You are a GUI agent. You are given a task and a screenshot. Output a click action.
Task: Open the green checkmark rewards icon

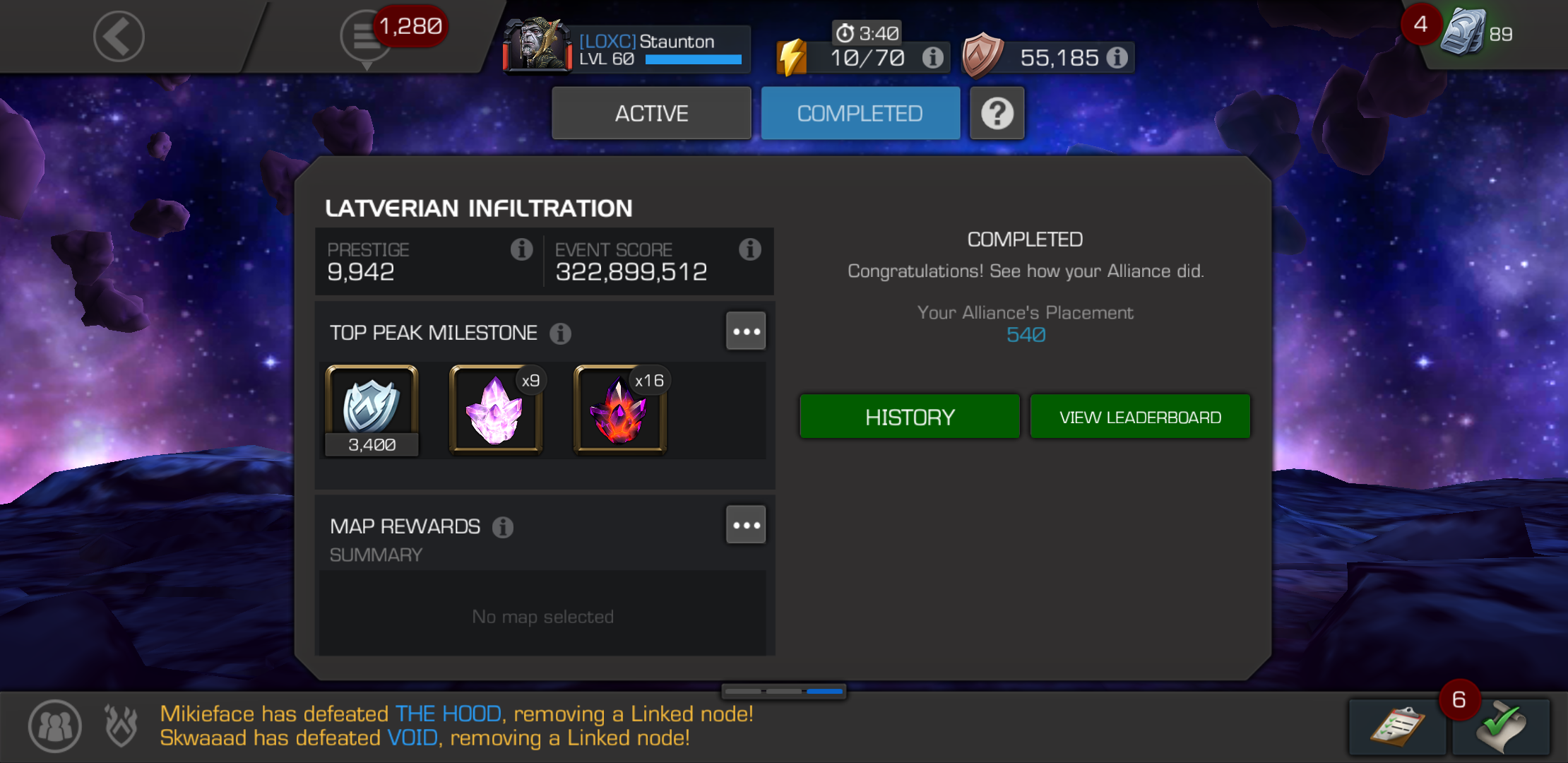coord(1502,727)
